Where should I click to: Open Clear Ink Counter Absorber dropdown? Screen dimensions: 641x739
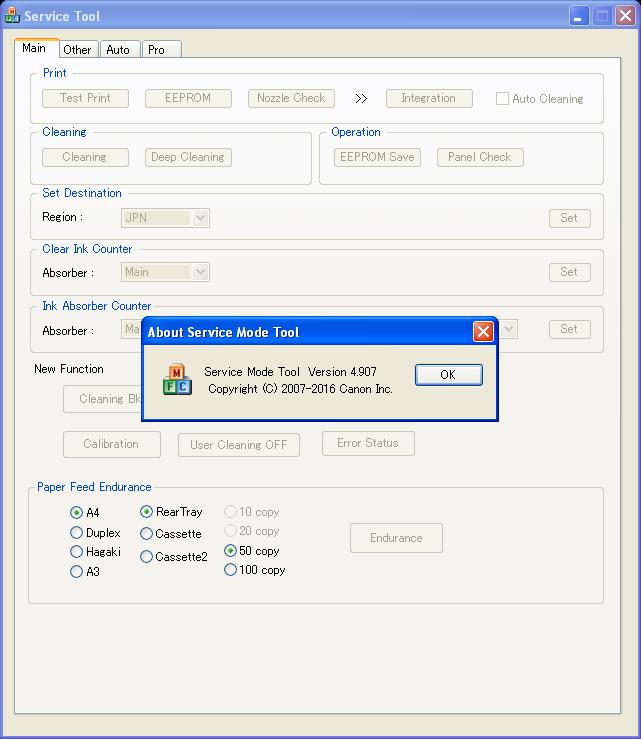pos(201,272)
